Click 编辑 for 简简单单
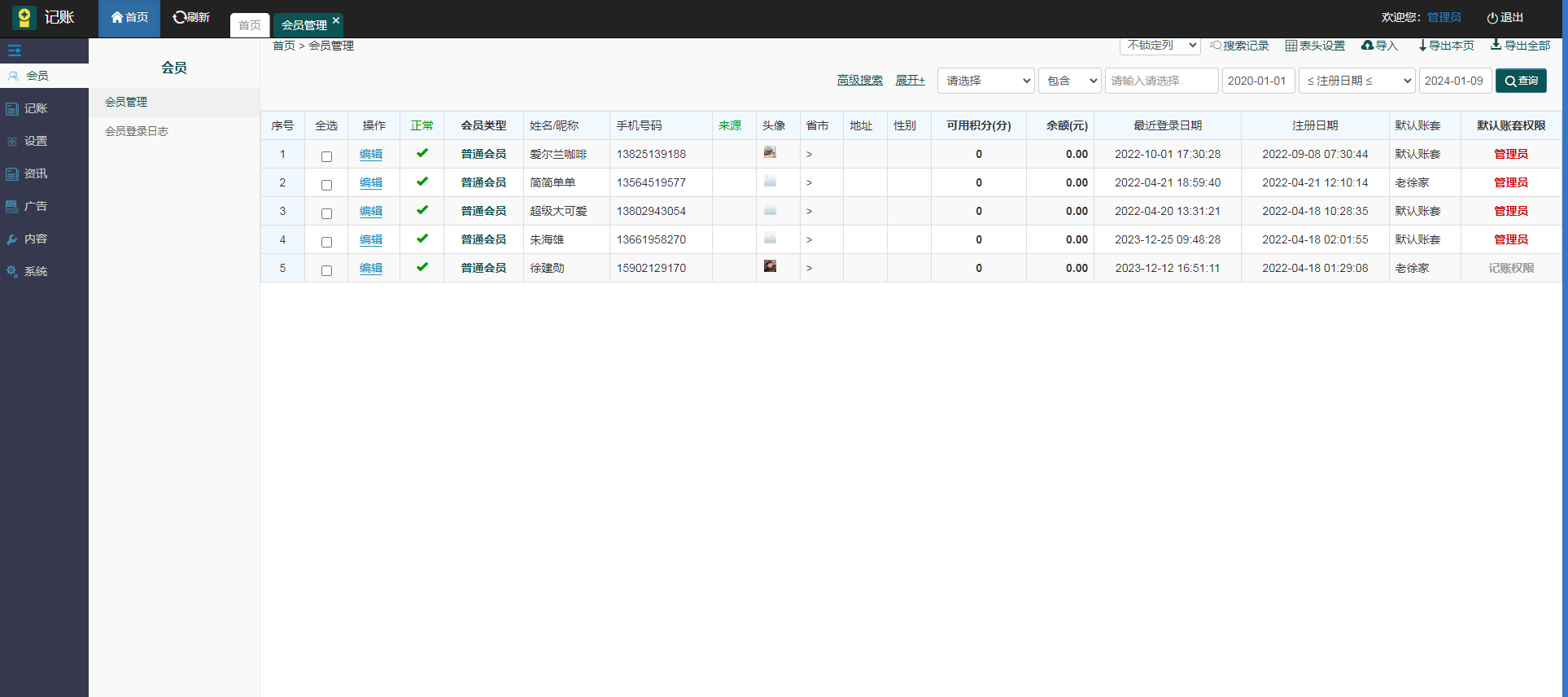 (x=371, y=182)
